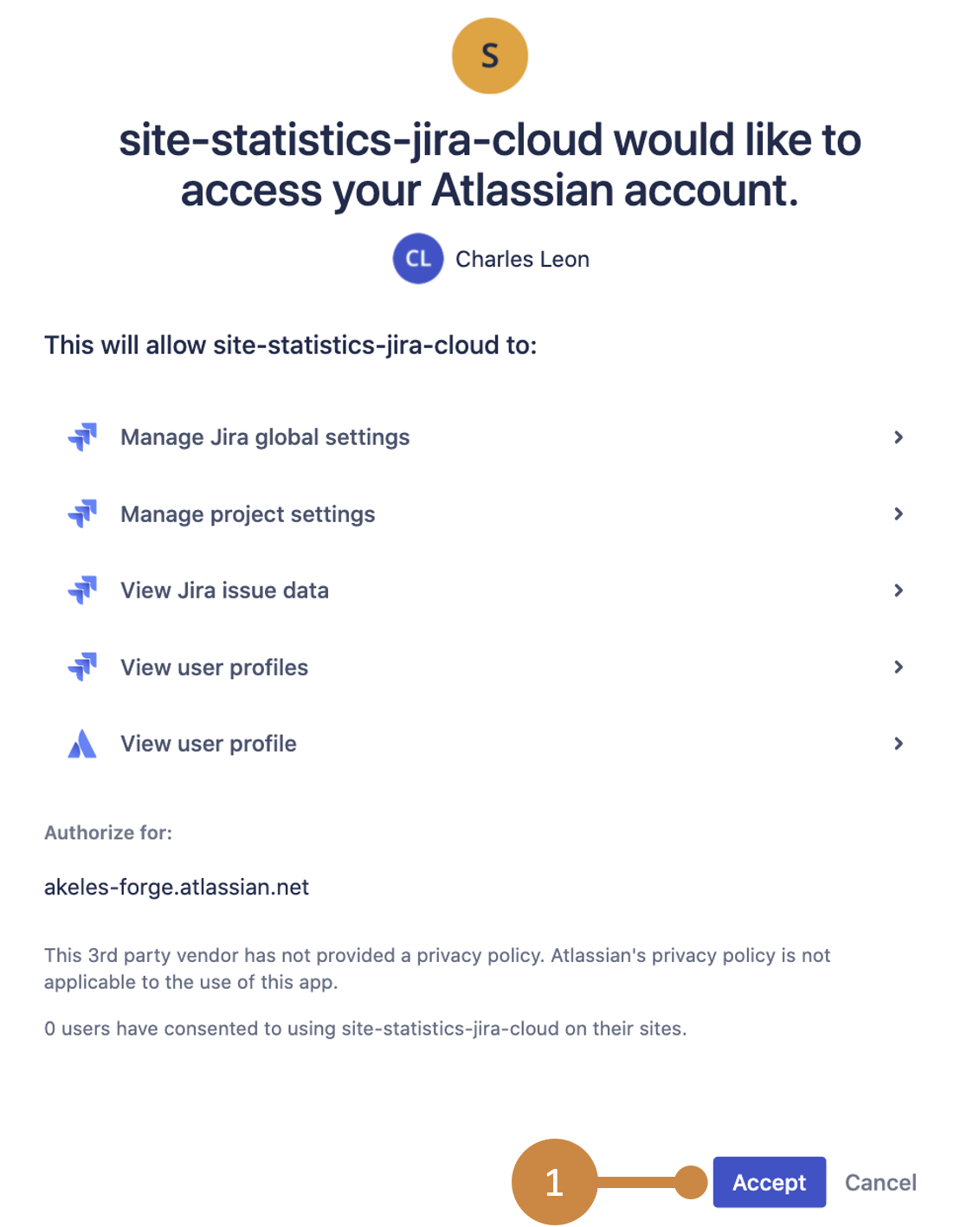Select Manage Jira global settings permission
Image resolution: width=980 pixels, height=1227 pixels.
tap(265, 437)
